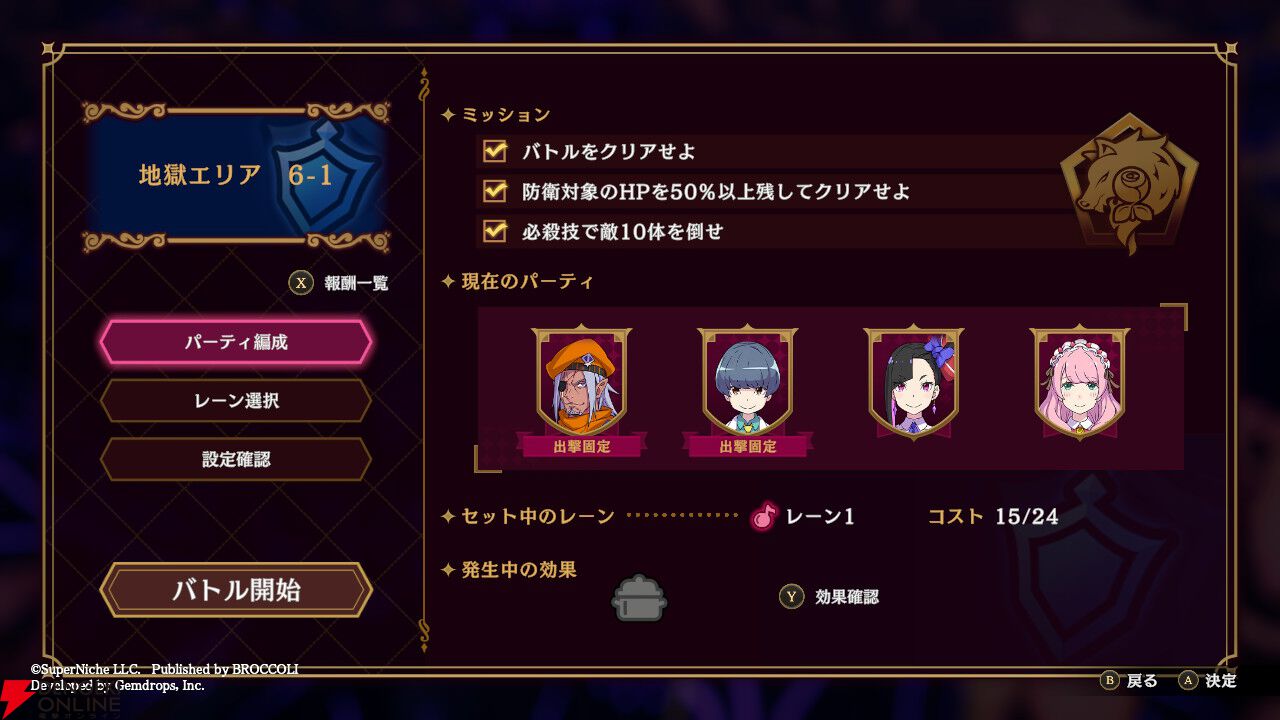
Task: Toggle the バトルをクリアせよ mission checkbox
Action: [495, 152]
